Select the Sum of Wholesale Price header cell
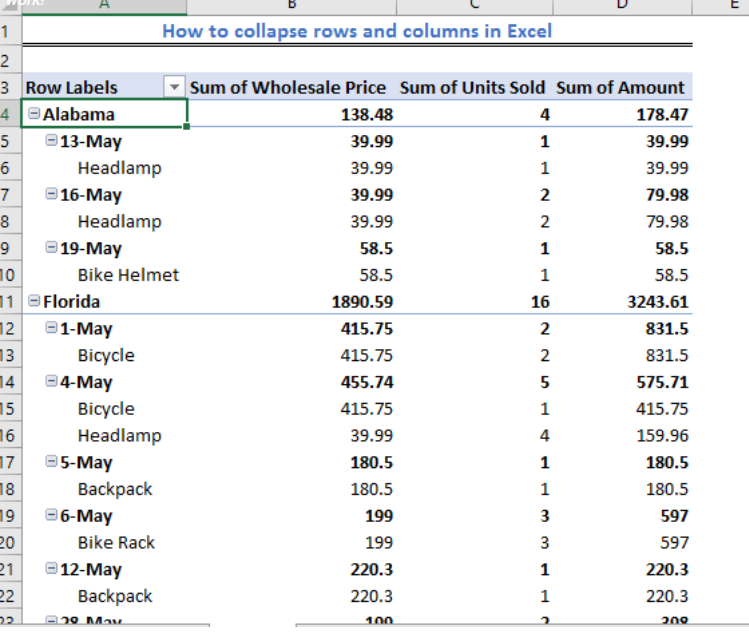Screen dimensions: 749x641 [x=291, y=87]
